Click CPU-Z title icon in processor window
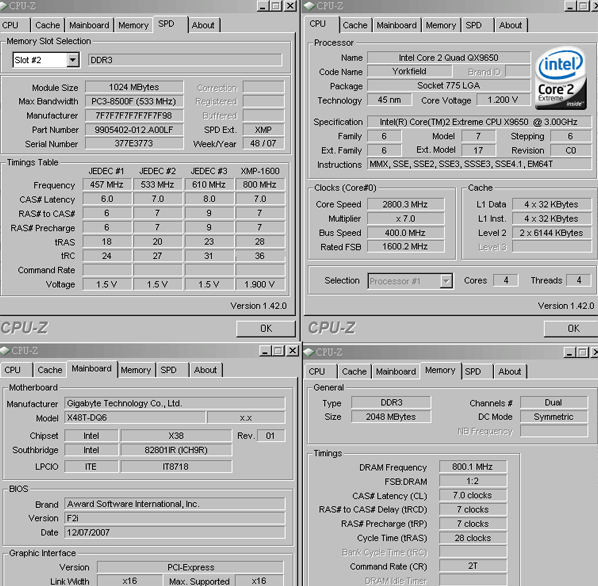This screenshot has width=598, height=586. point(310,5)
